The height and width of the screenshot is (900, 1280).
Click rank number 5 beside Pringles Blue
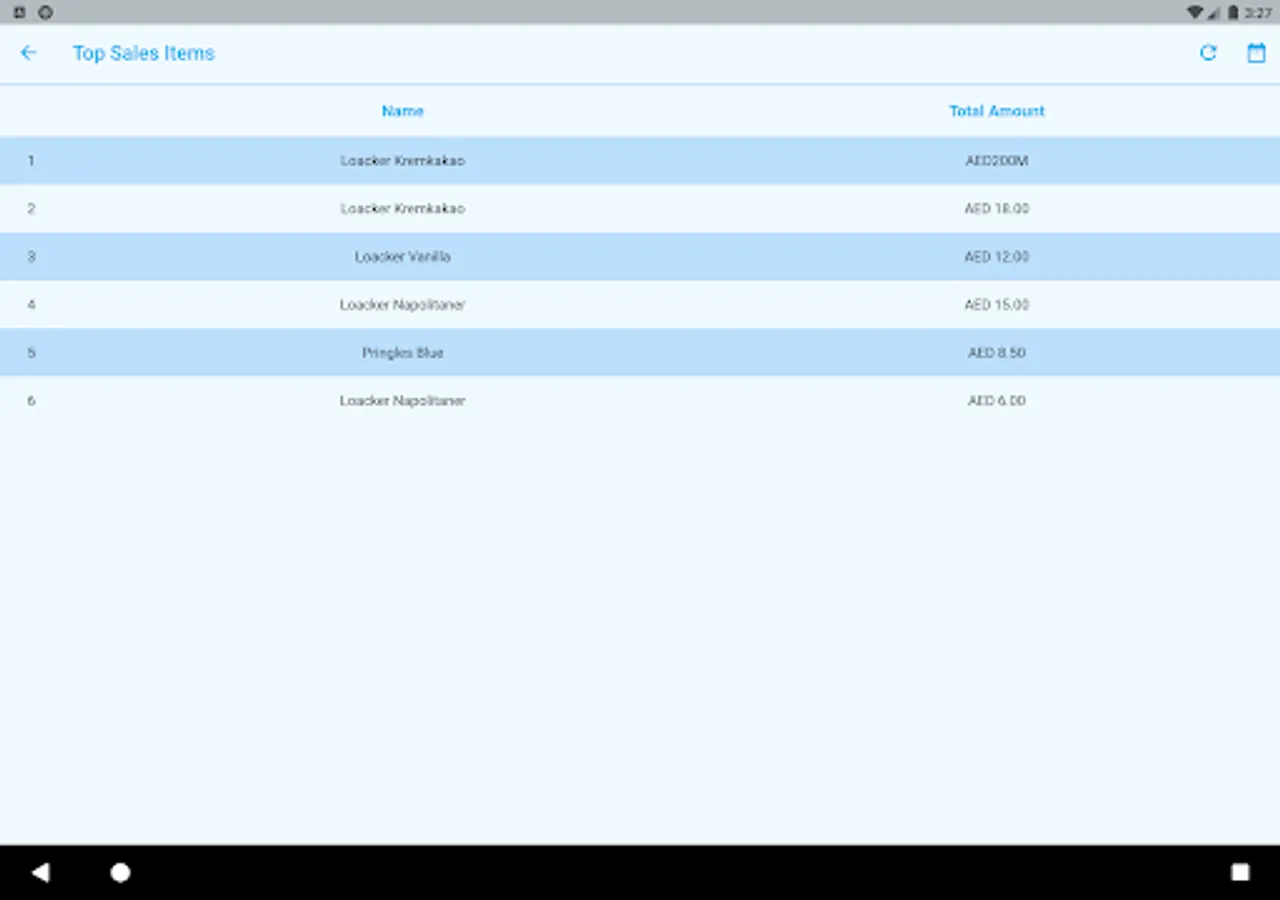coord(31,352)
